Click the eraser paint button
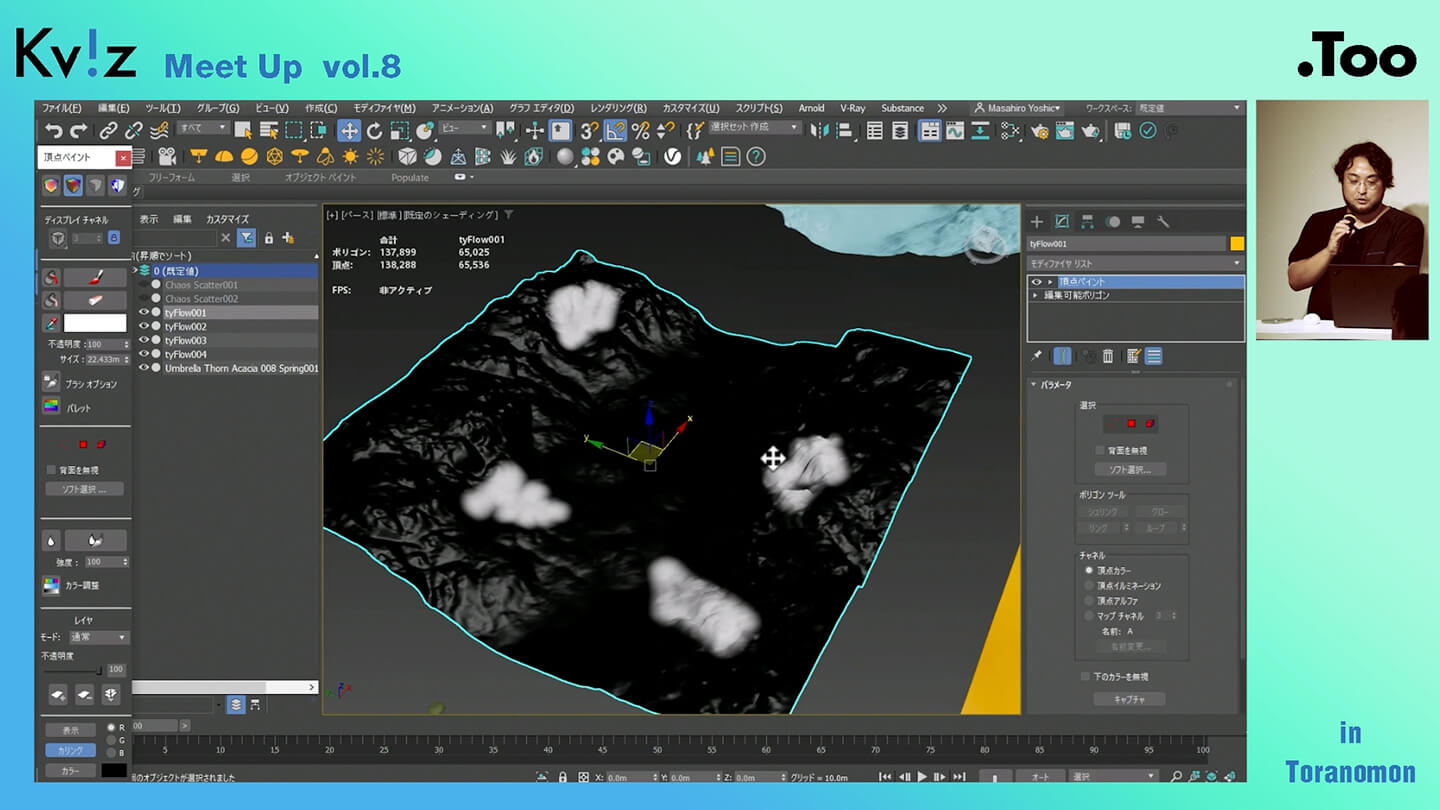 (x=96, y=300)
